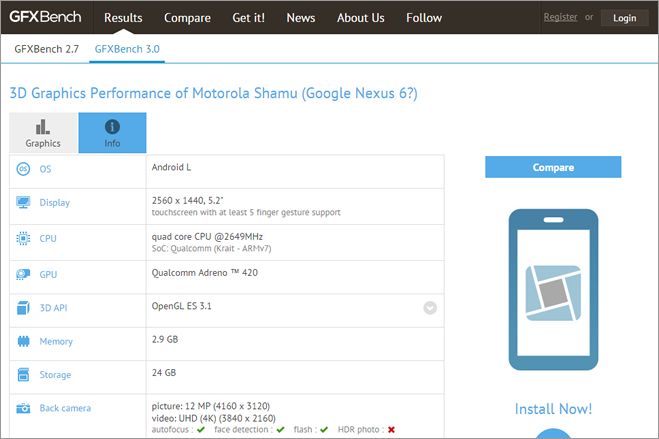Click the Storage drive icon
This screenshot has width=659, height=439.
click(23, 375)
